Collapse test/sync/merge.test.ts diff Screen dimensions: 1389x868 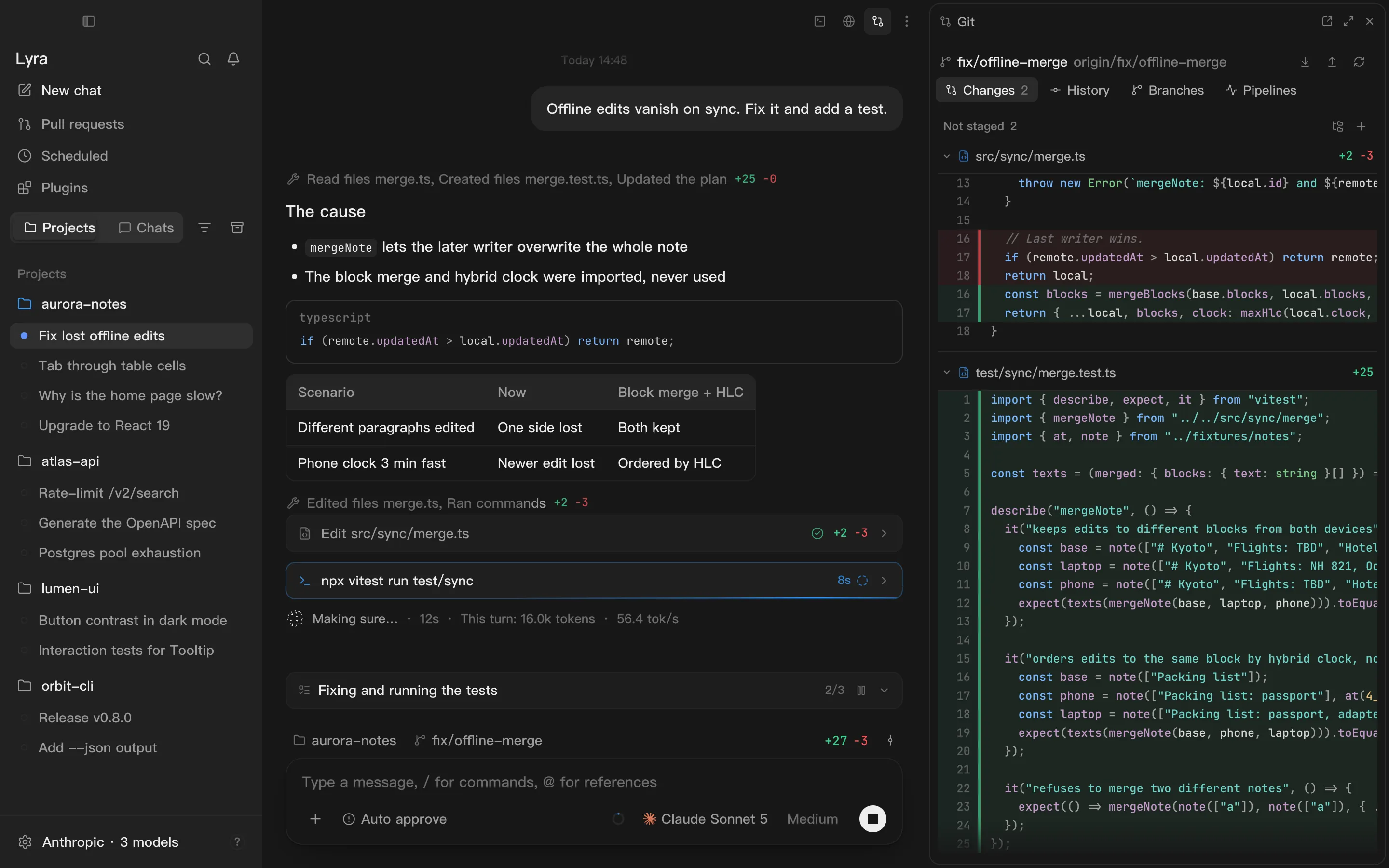pos(946,373)
